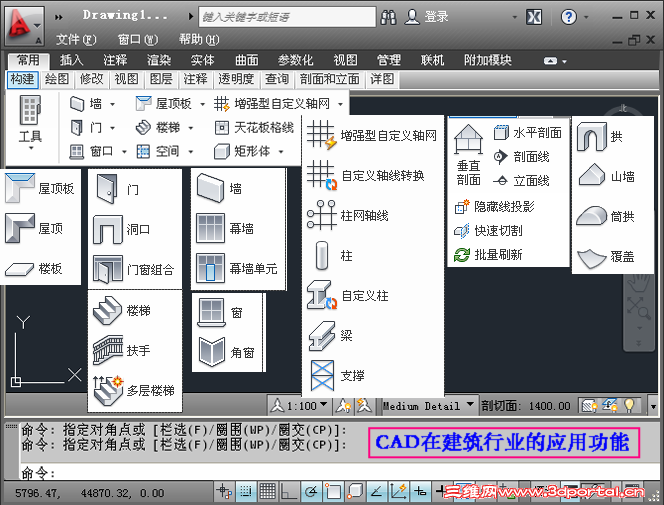Click the 命令 command line input
This screenshot has height=505, width=664.
pyautogui.click(x=340, y=472)
